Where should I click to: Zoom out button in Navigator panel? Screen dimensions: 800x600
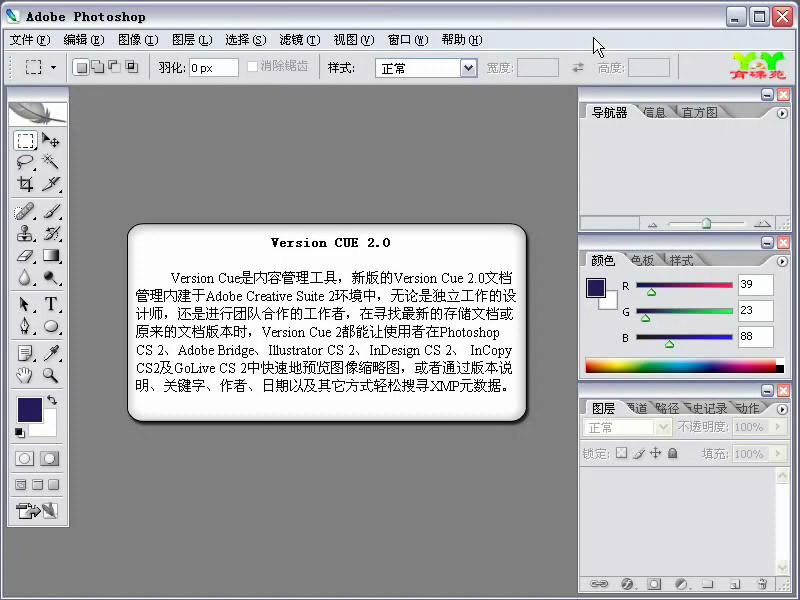pyautogui.click(x=653, y=224)
